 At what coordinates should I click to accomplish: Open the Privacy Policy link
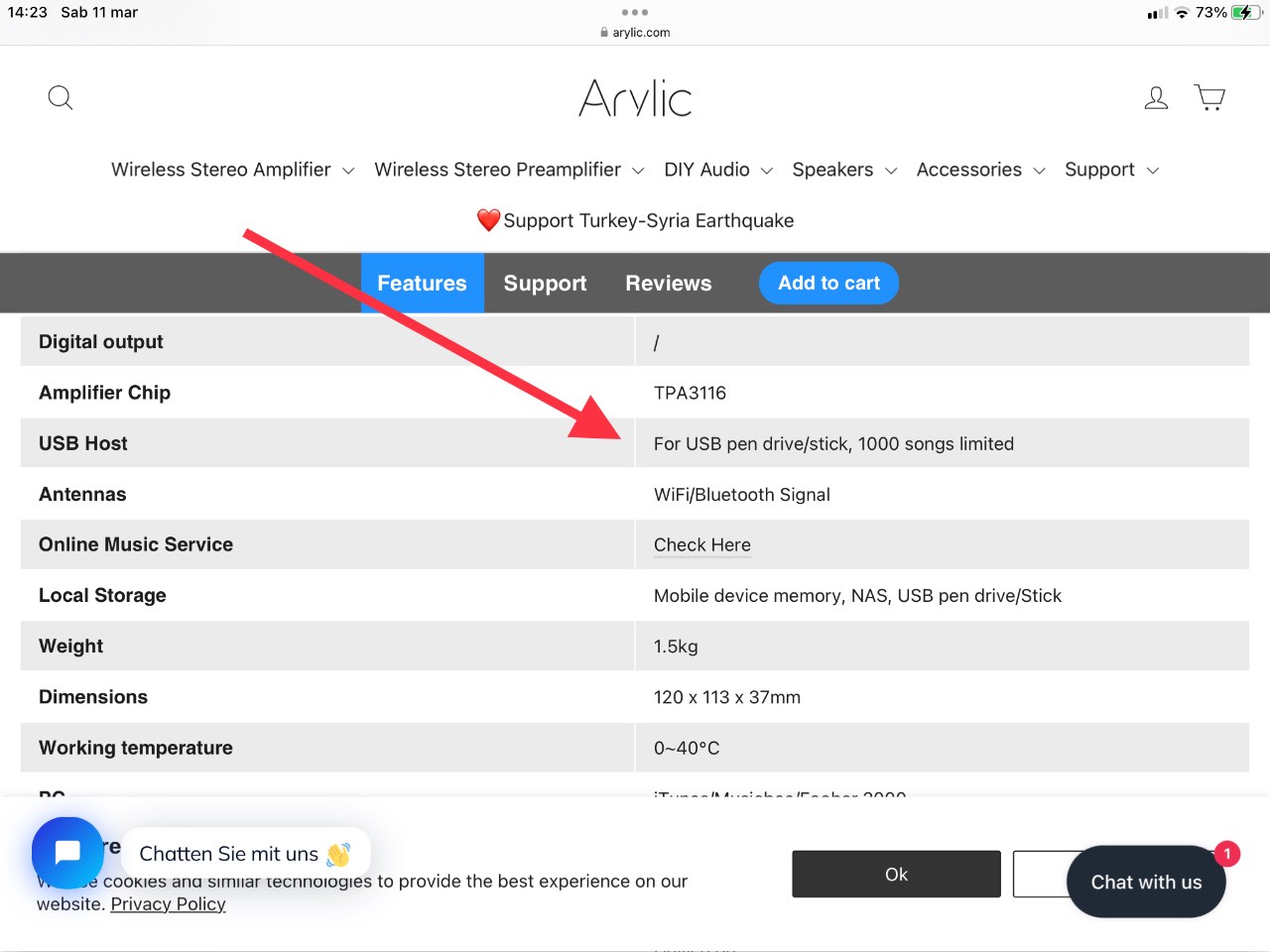coord(168,904)
